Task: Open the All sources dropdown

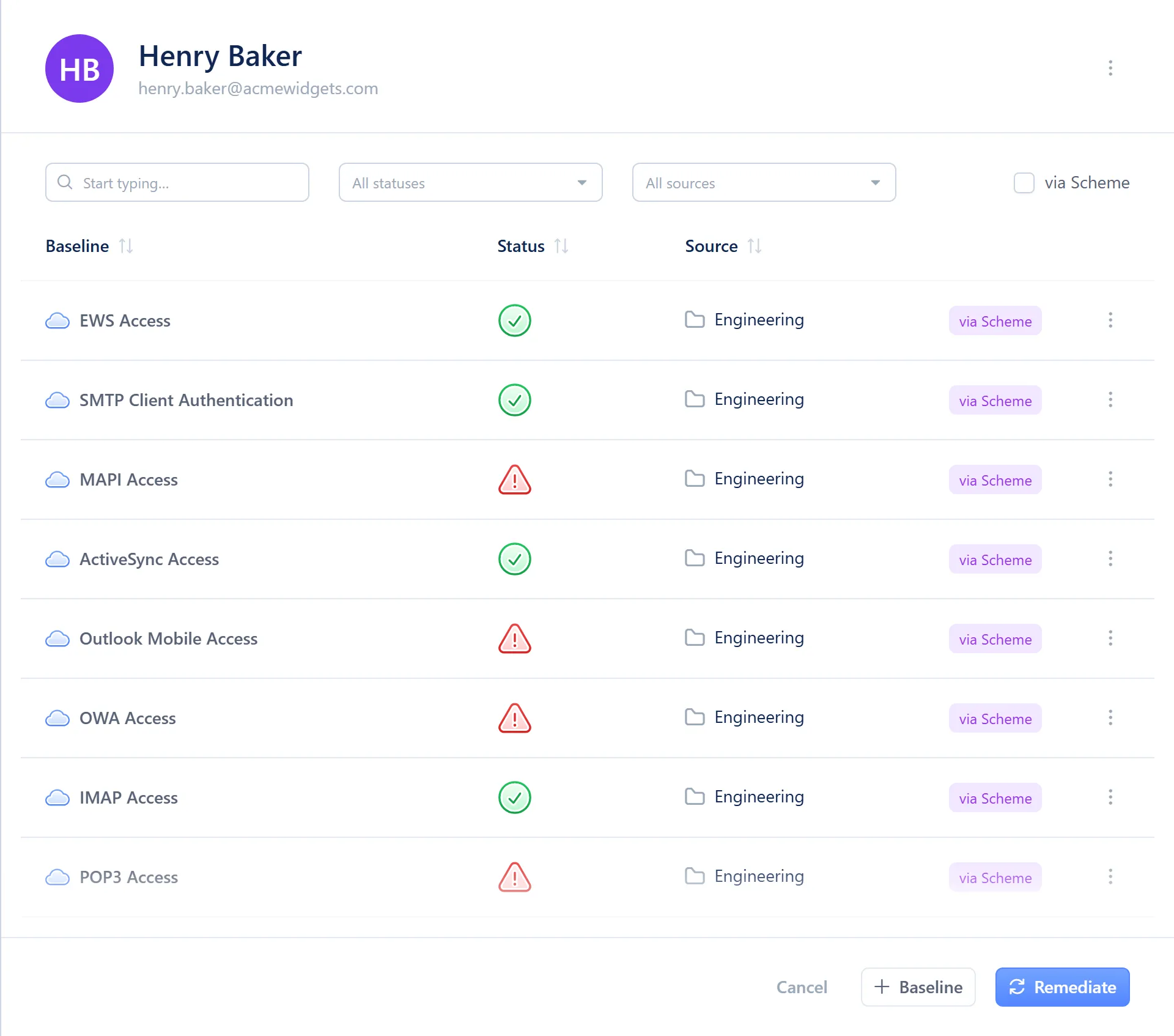Action: coord(764,182)
